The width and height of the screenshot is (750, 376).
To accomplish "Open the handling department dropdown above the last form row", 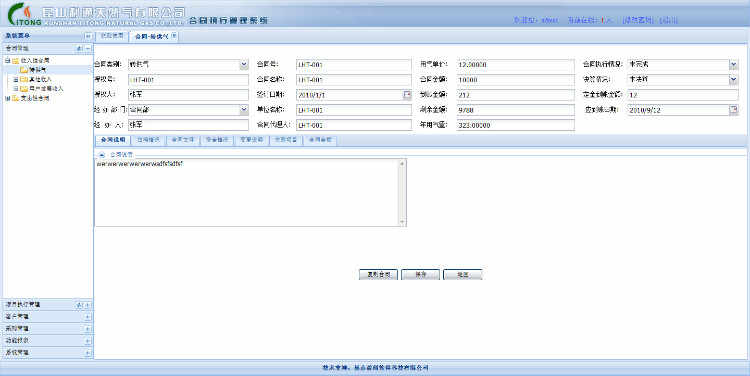I will pos(244,110).
